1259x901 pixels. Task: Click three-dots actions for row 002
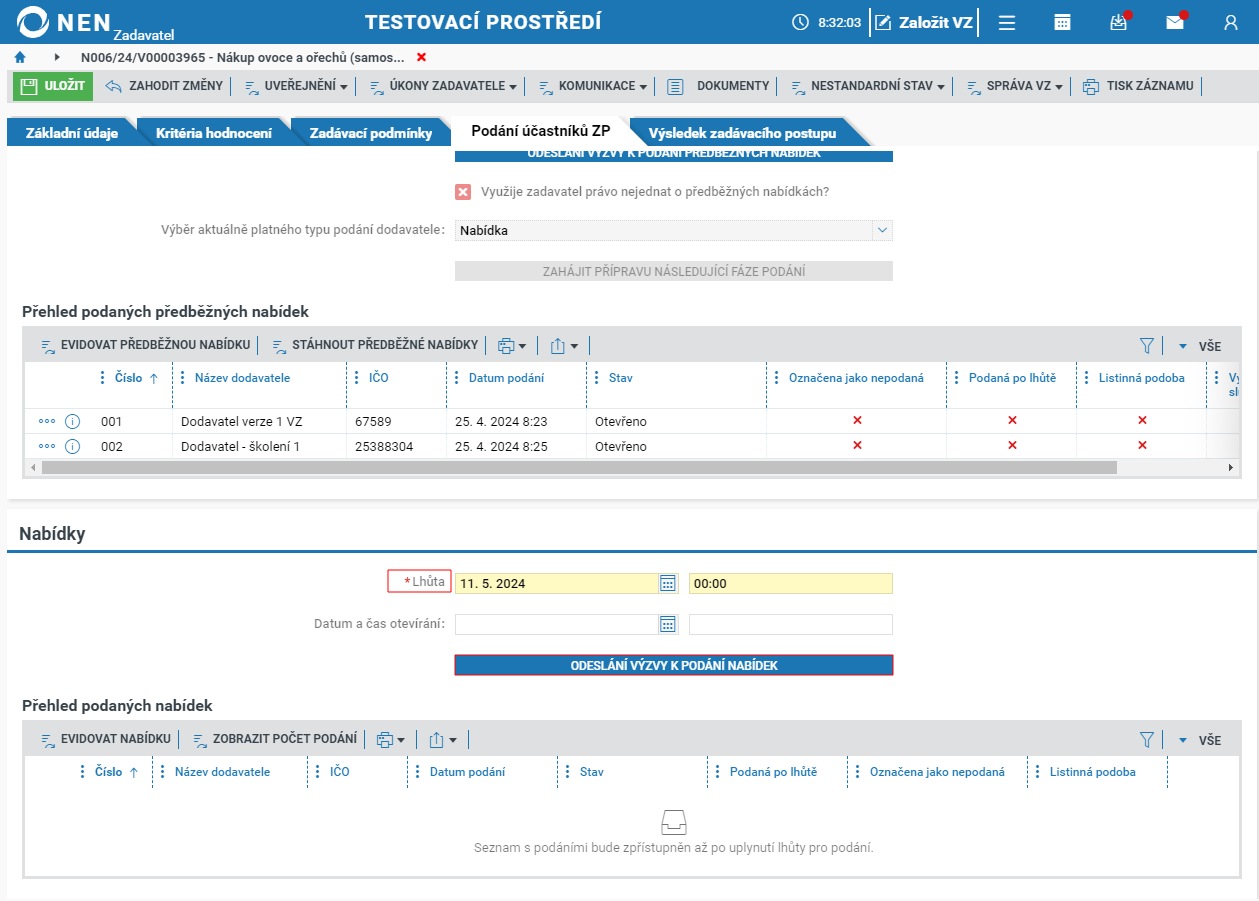[x=47, y=446]
